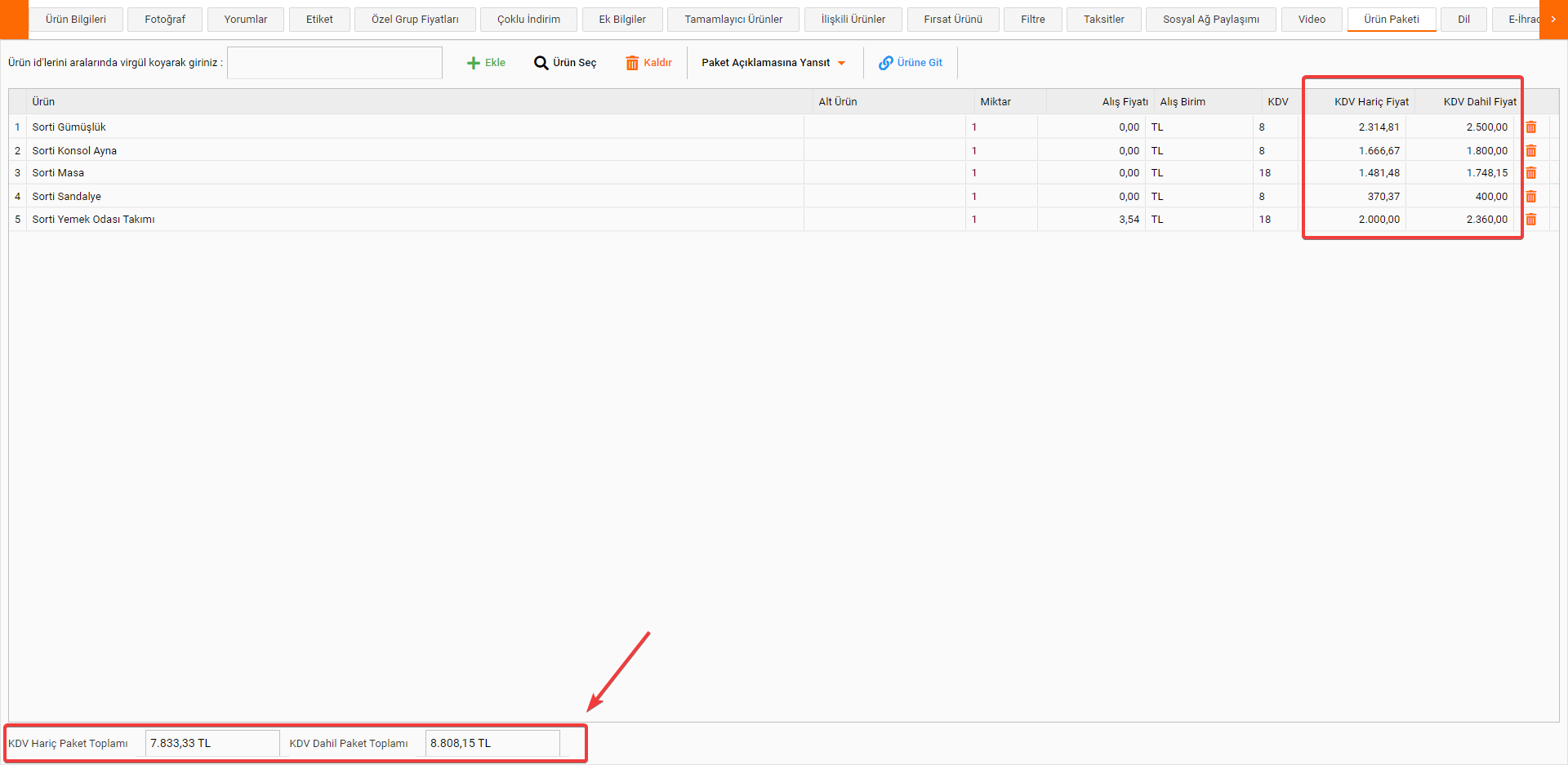Viewport: 1568px width, 765px height.
Task: Click the KDV Hariç Paket Toplamı field
Action: coord(212,743)
